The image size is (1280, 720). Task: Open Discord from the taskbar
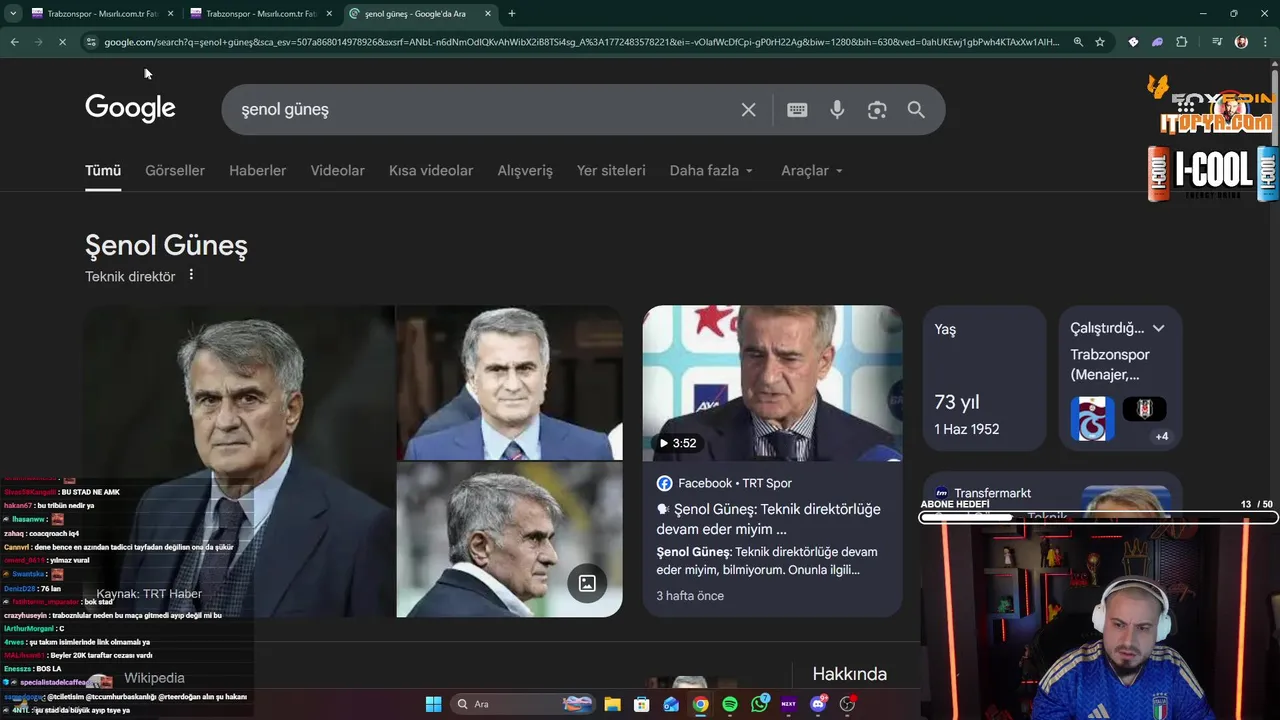coord(818,704)
